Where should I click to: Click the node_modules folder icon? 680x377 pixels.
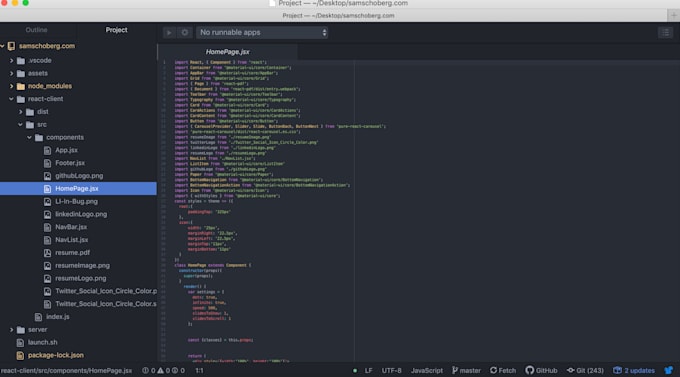(20, 86)
